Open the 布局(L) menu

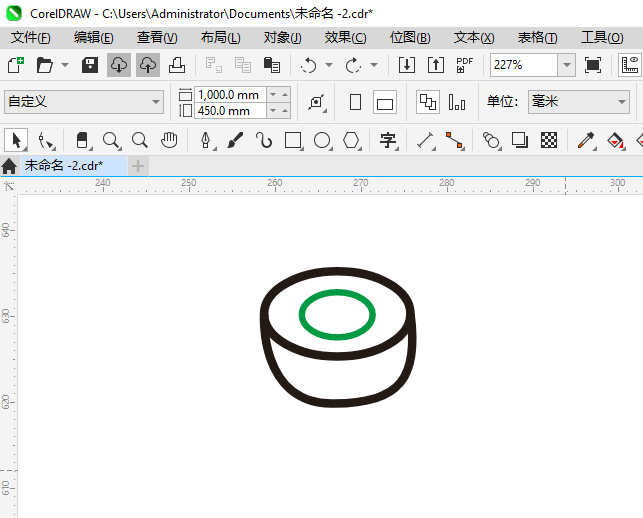pos(221,38)
